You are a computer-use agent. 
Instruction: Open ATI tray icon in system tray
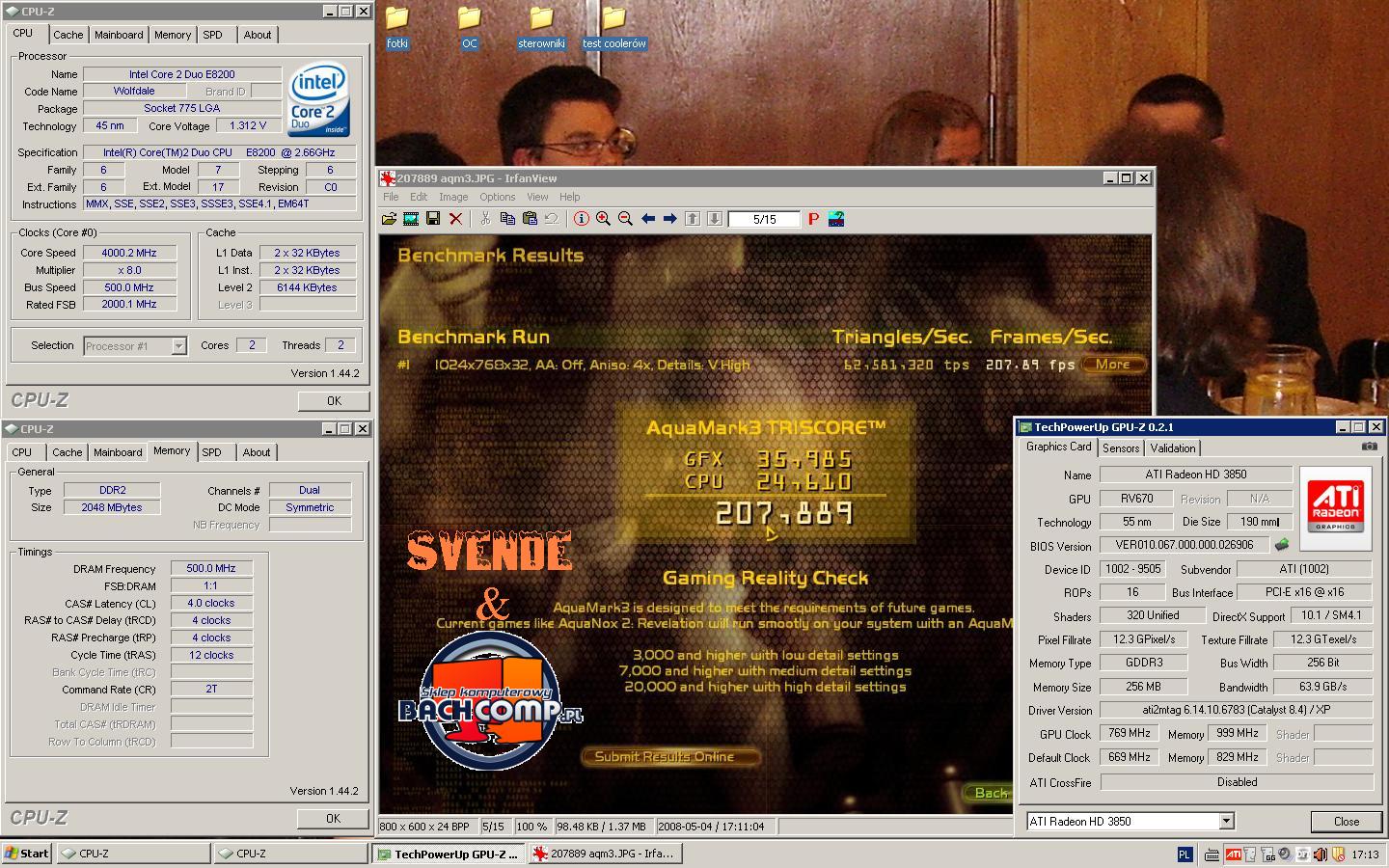tap(1233, 854)
